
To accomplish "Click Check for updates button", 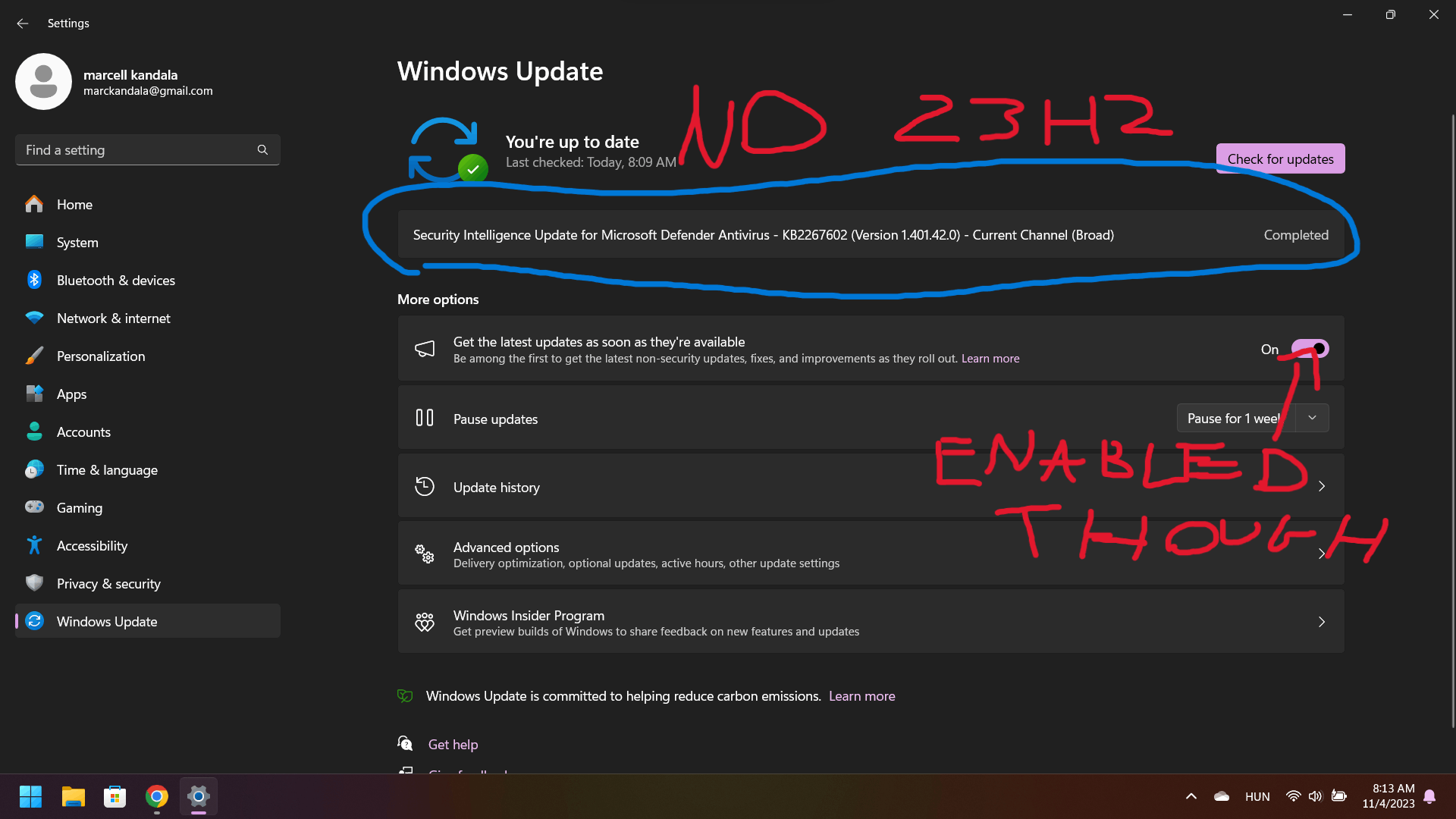I will click(x=1280, y=158).
